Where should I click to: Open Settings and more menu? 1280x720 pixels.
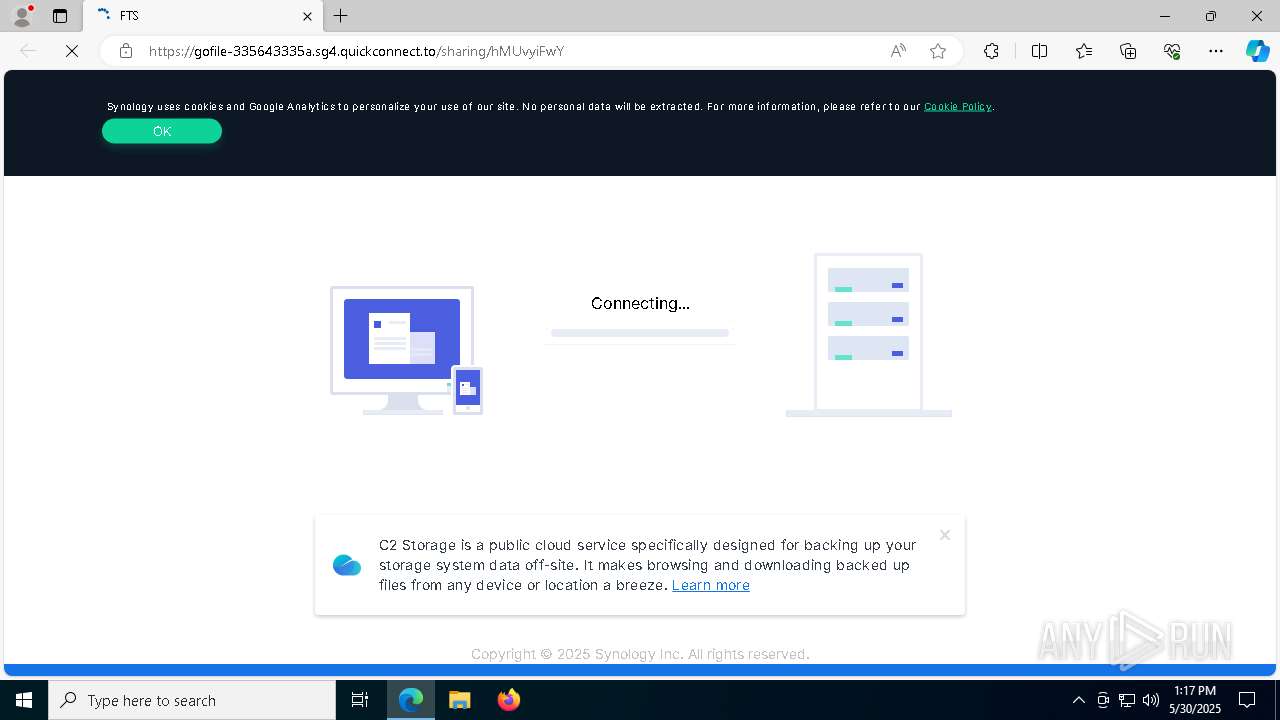tap(1216, 51)
